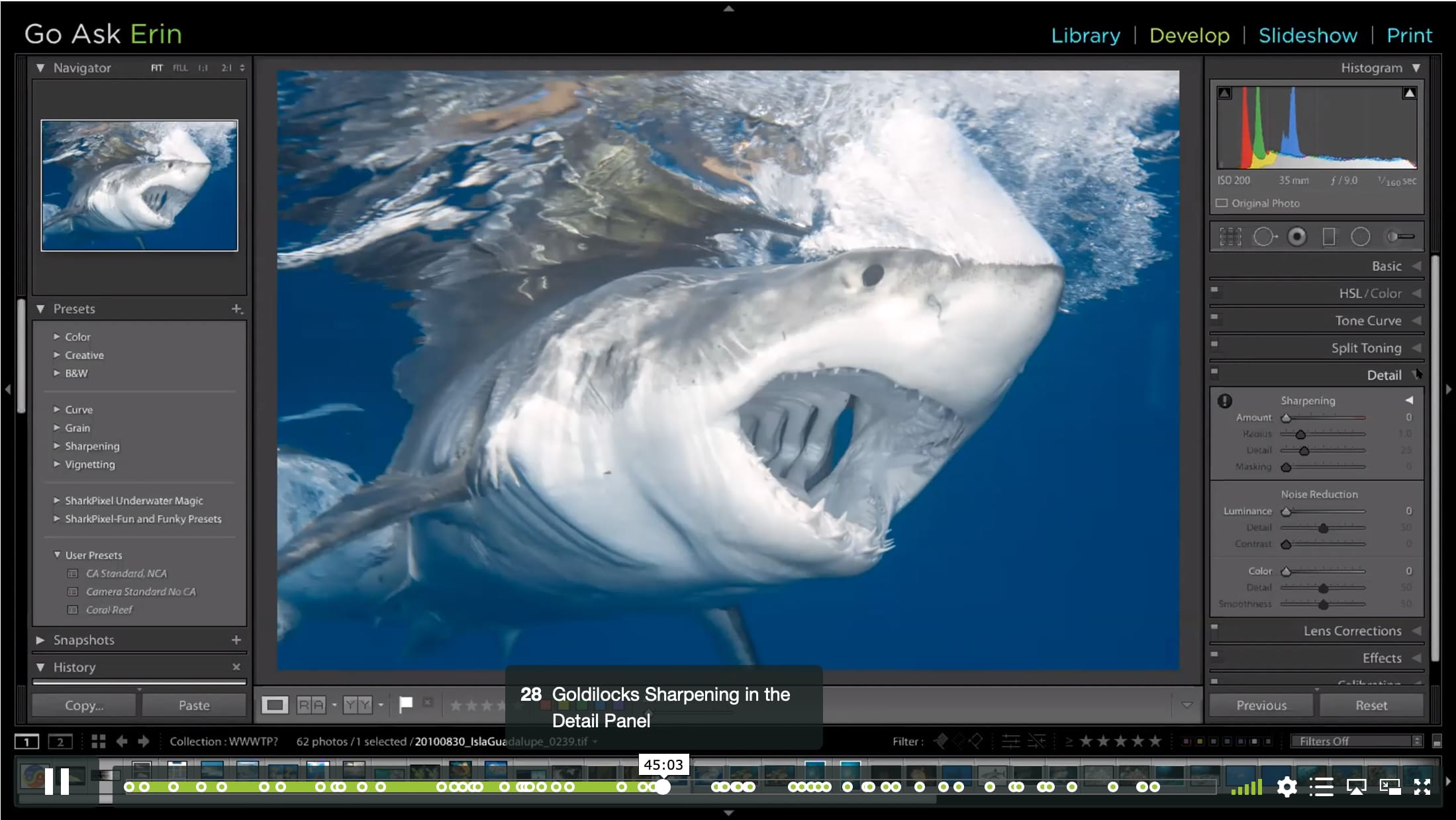Screen dimensions: 1456x820
Task: Open the Filters Off dropdown
Action: 1357,741
